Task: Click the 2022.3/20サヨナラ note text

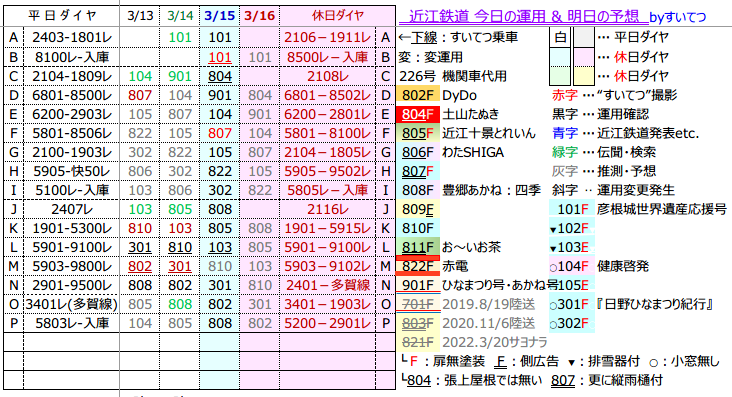Action: 494,342
